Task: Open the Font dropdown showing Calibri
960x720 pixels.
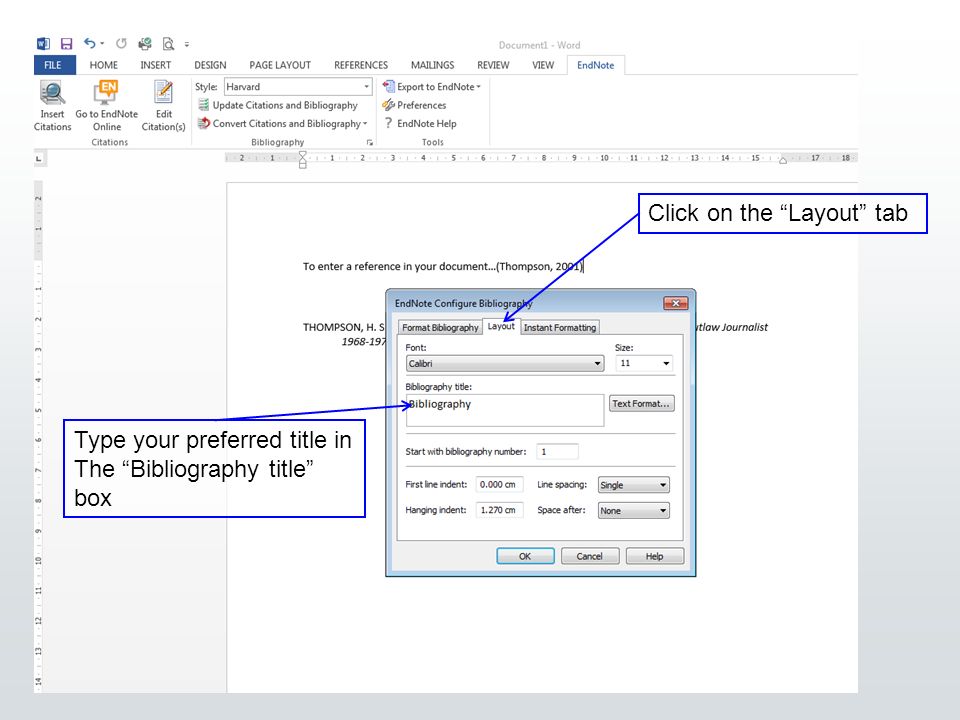Action: (505, 364)
